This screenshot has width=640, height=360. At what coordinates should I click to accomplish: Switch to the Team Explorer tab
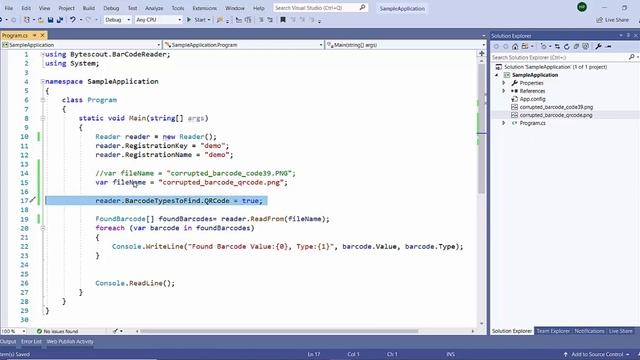click(553, 331)
